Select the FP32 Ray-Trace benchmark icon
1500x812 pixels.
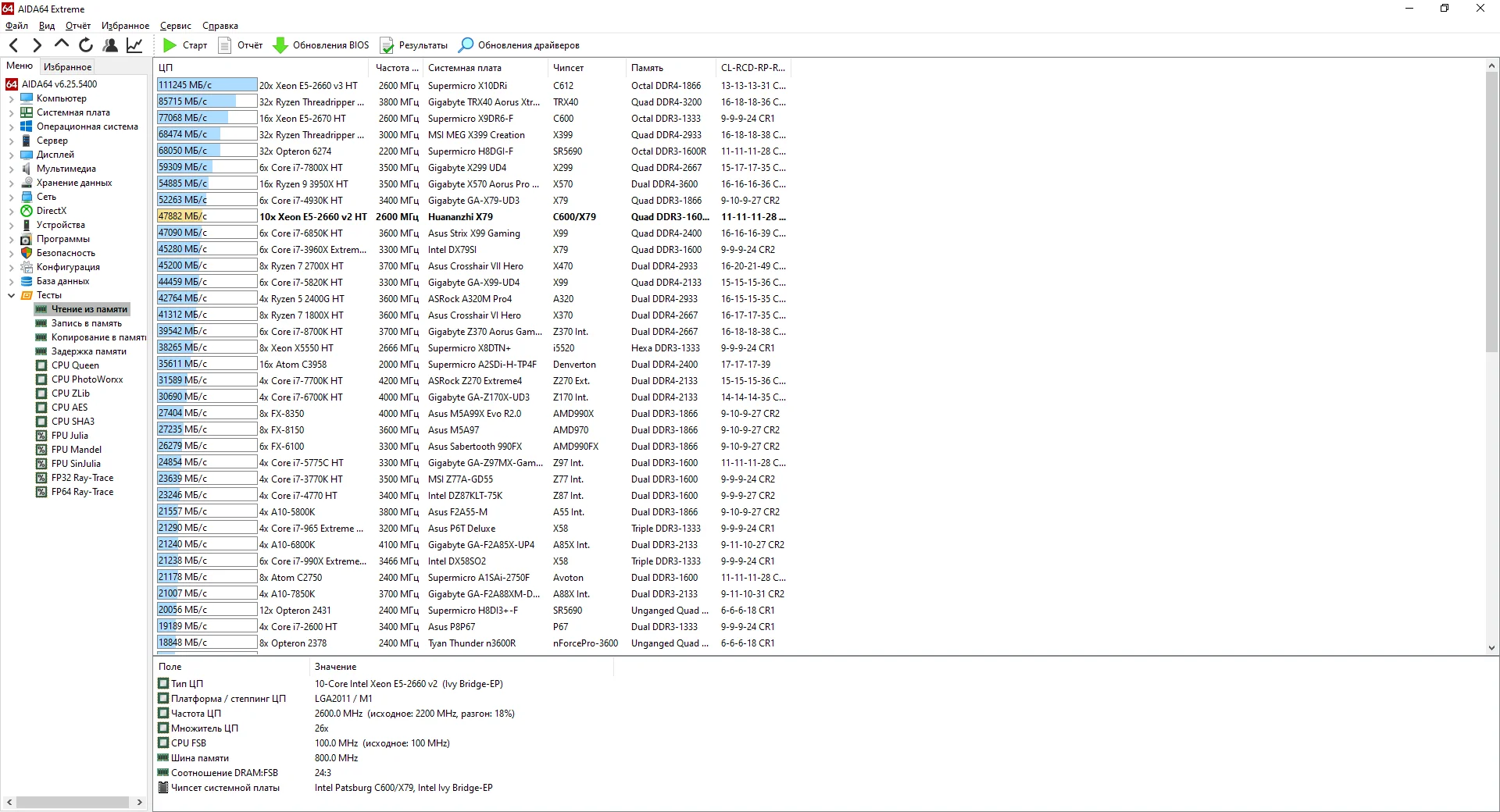click(41, 478)
